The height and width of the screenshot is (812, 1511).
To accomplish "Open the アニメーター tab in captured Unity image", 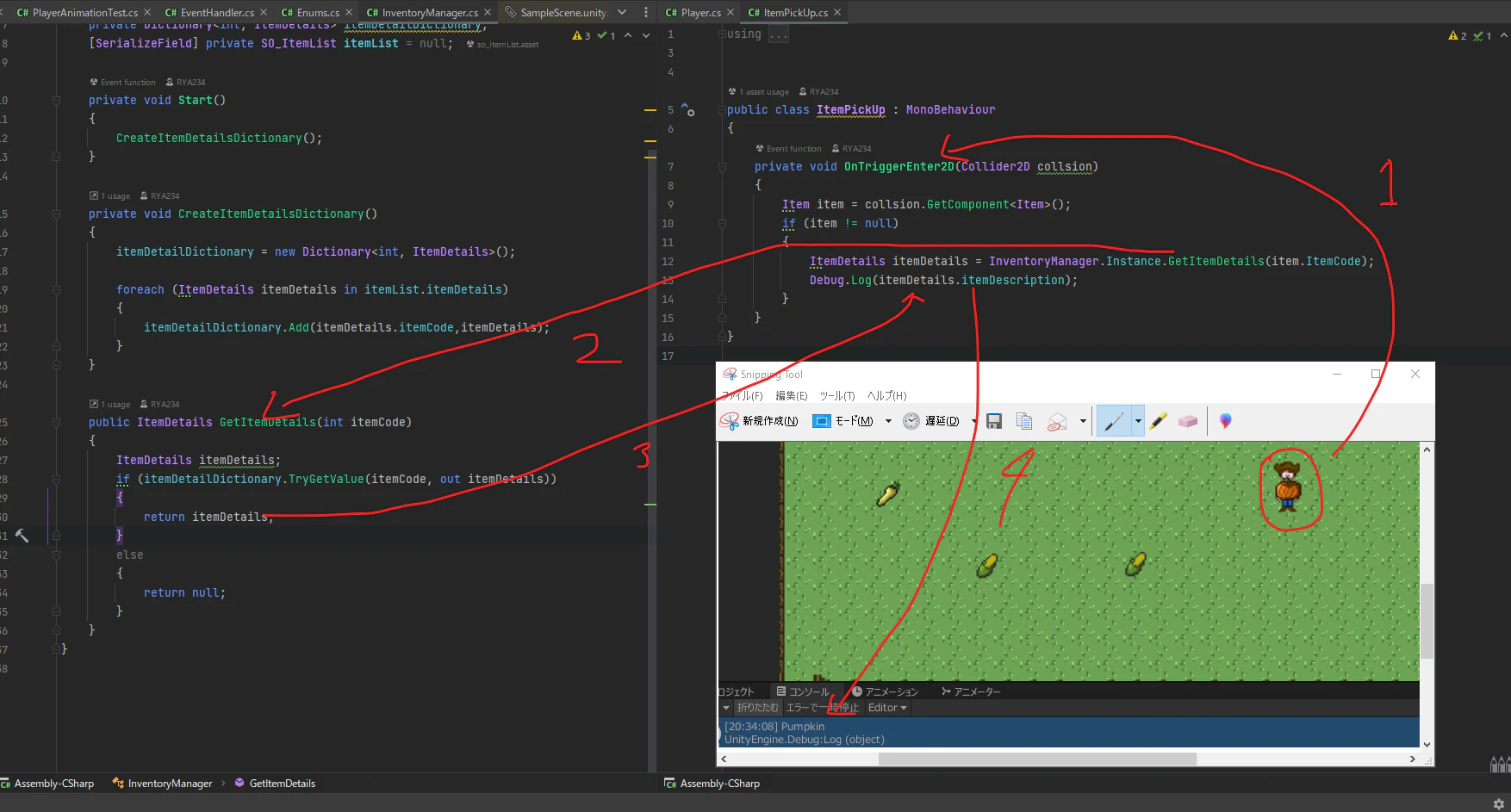I will [x=971, y=691].
